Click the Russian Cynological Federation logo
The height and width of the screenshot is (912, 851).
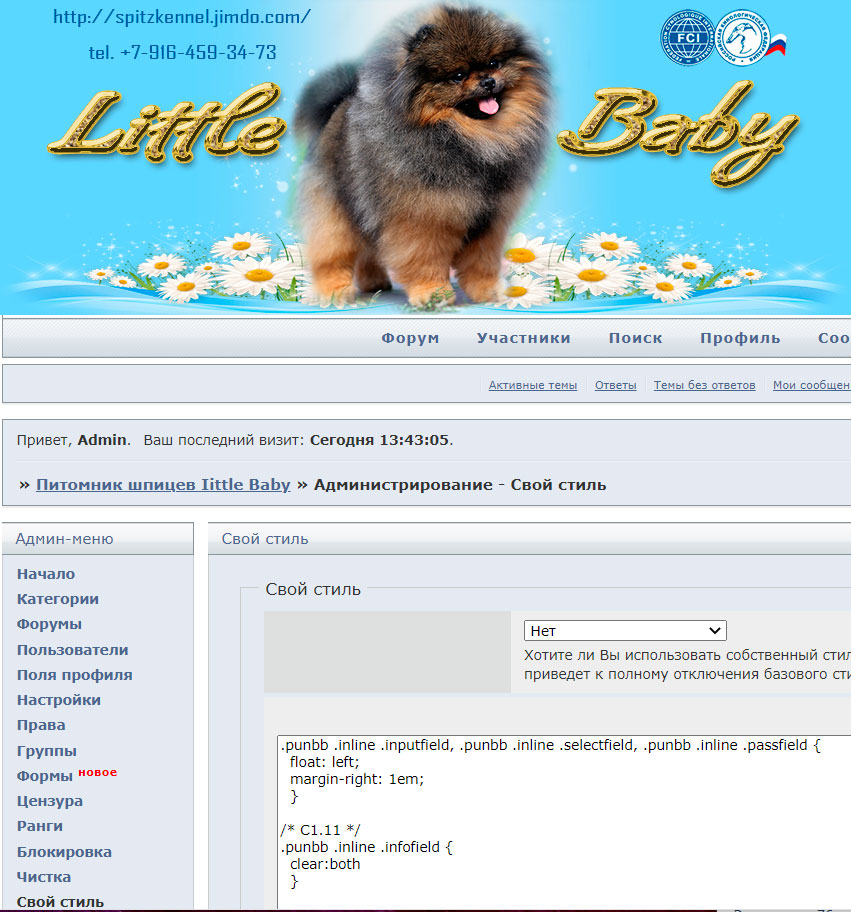tap(743, 38)
